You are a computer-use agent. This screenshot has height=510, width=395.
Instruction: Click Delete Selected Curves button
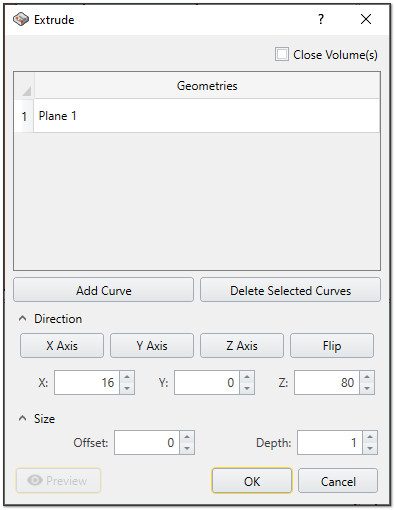(x=290, y=290)
